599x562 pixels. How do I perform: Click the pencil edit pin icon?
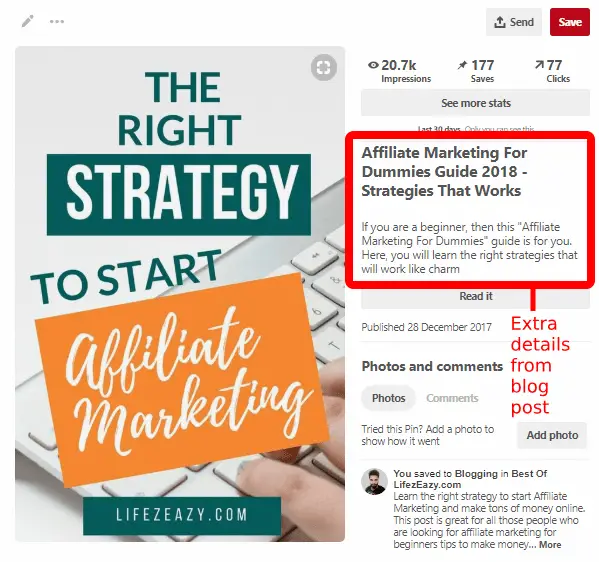click(28, 21)
